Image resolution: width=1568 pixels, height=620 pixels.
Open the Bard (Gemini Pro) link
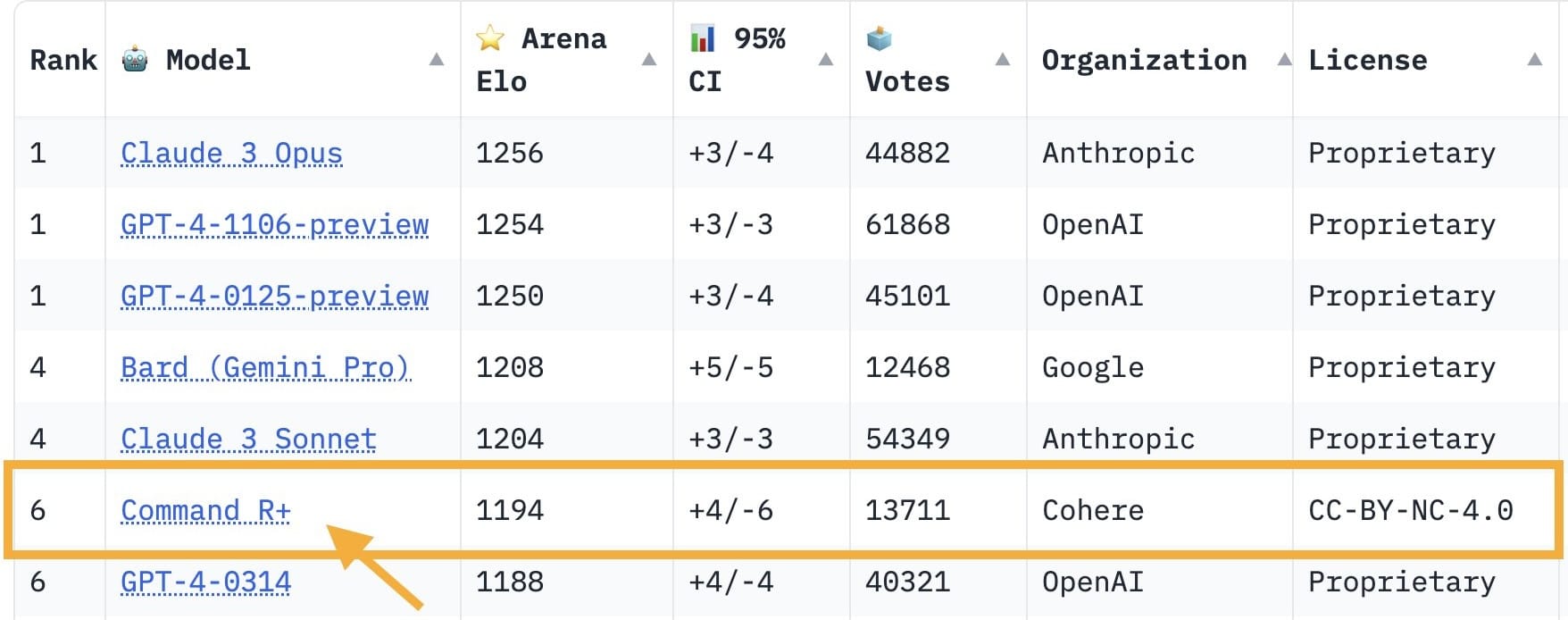(x=264, y=367)
